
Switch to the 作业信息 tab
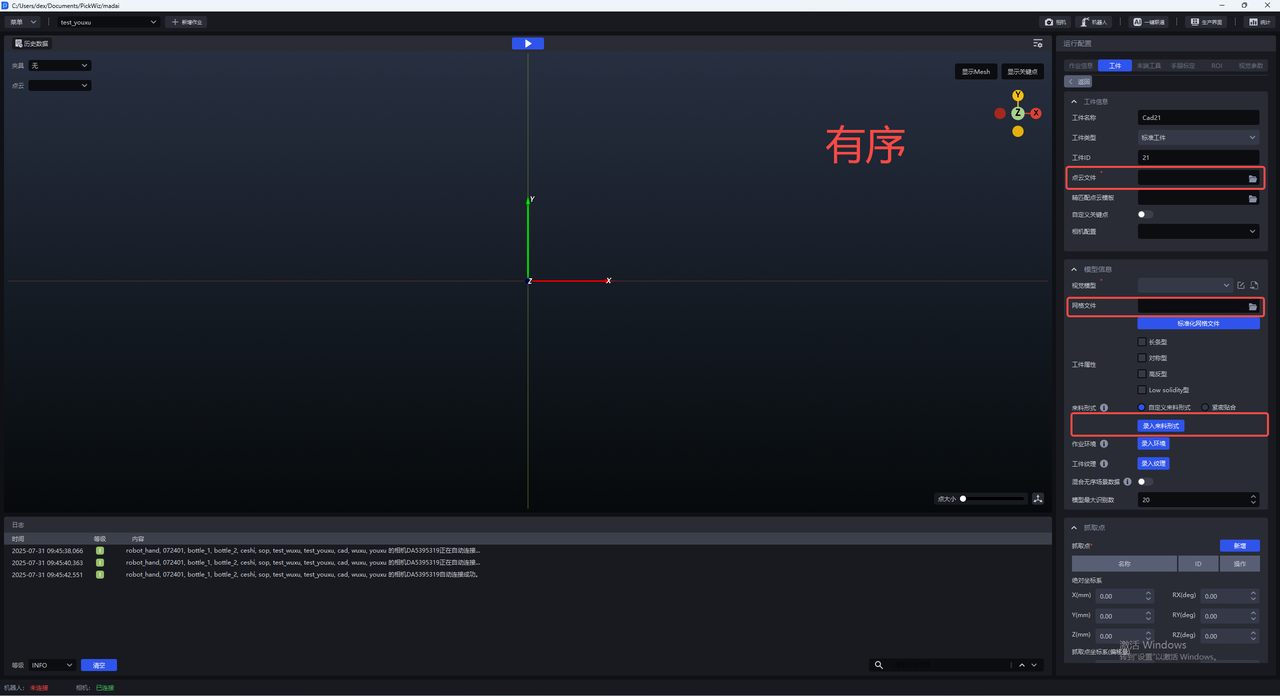point(1081,66)
